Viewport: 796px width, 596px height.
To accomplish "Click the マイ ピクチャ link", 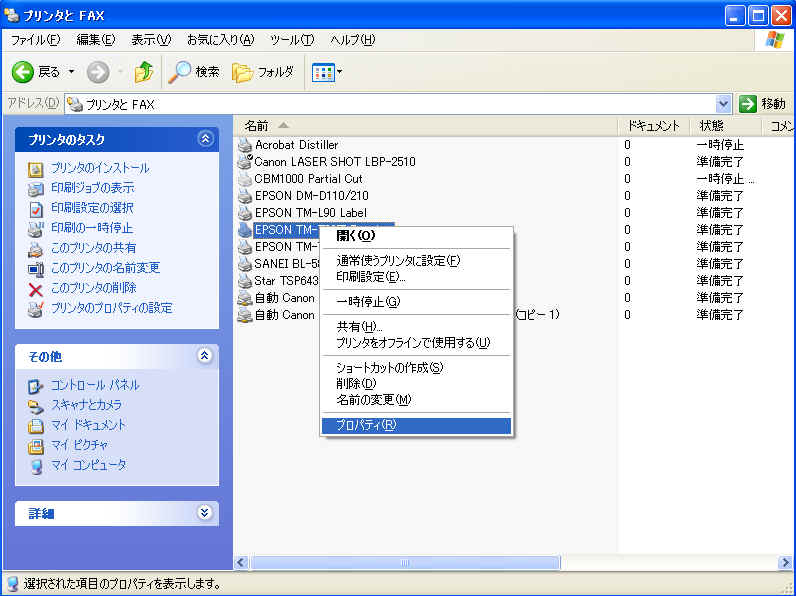I will [x=80, y=445].
